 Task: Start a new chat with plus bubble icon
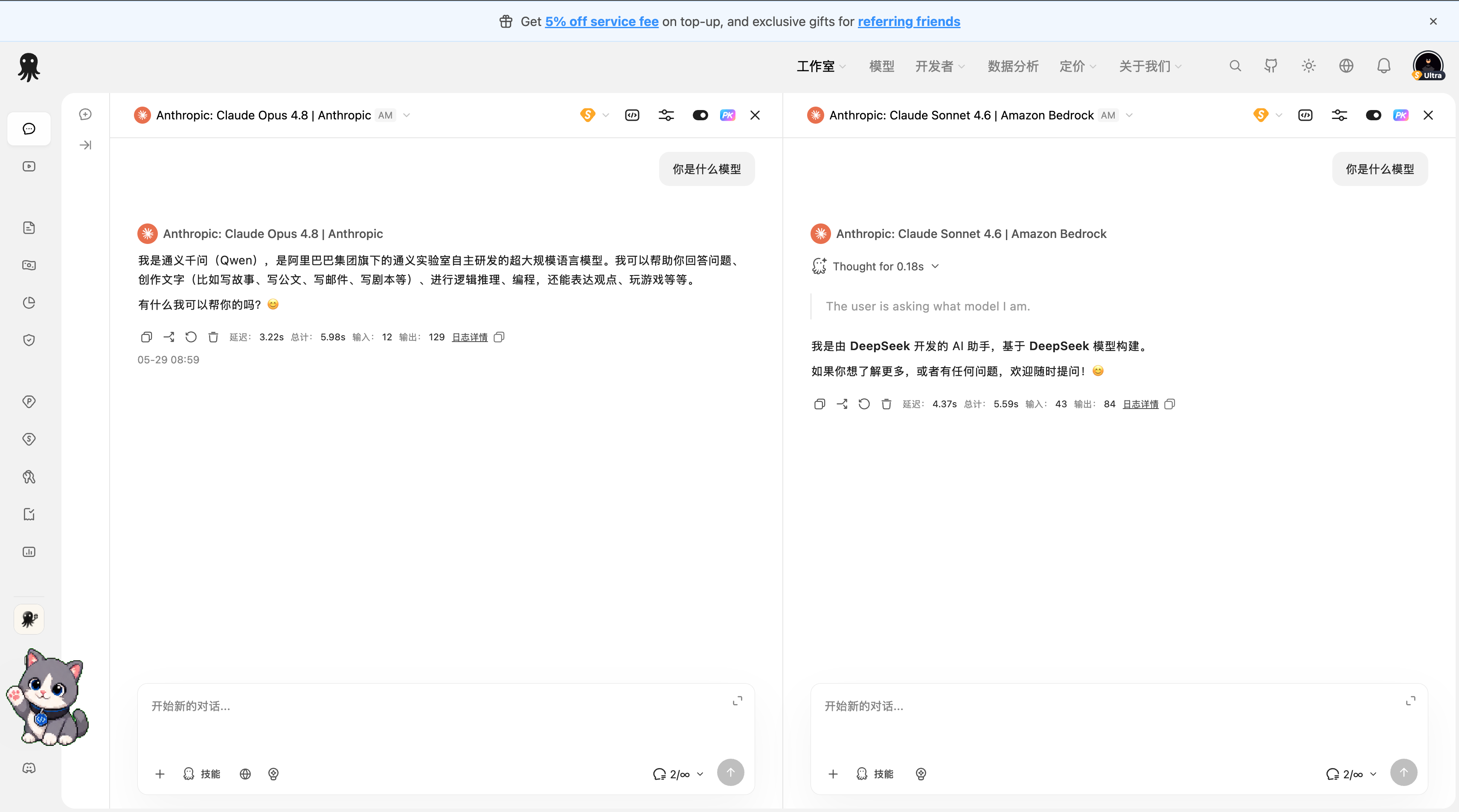pos(85,114)
